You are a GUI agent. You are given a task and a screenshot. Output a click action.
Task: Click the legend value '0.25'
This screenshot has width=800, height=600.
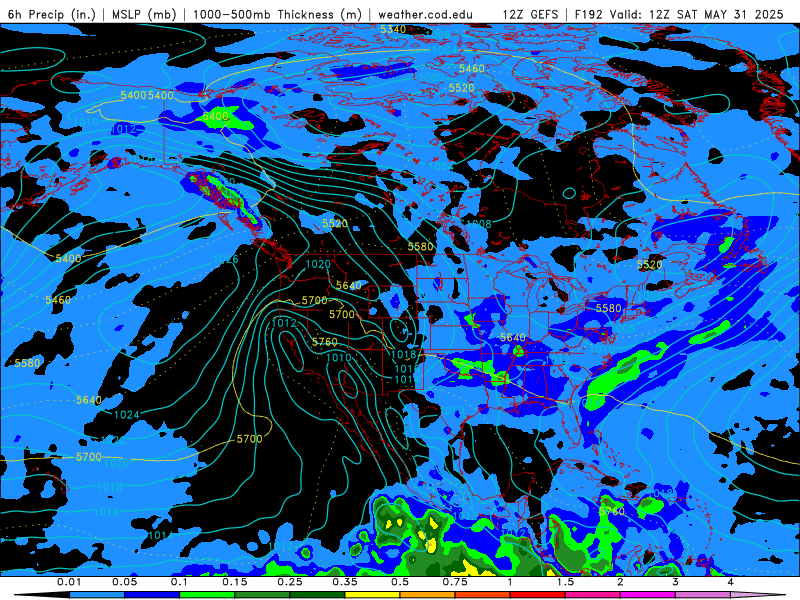[290, 582]
